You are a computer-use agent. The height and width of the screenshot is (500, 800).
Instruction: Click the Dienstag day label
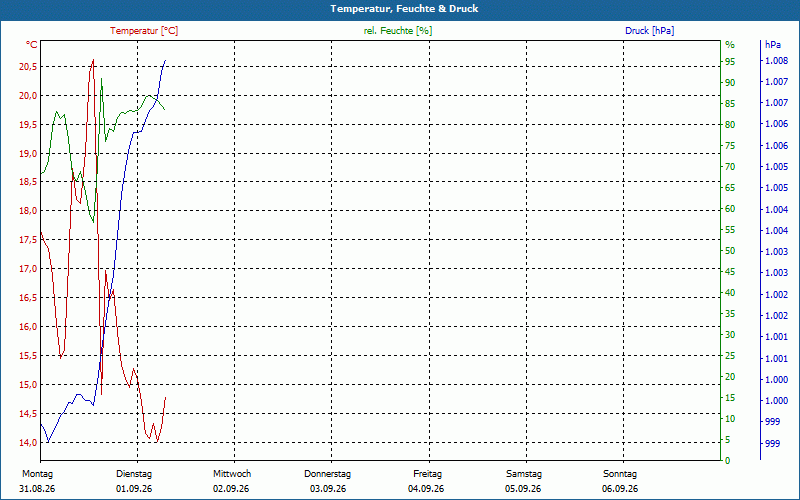pyautogui.click(x=134, y=474)
